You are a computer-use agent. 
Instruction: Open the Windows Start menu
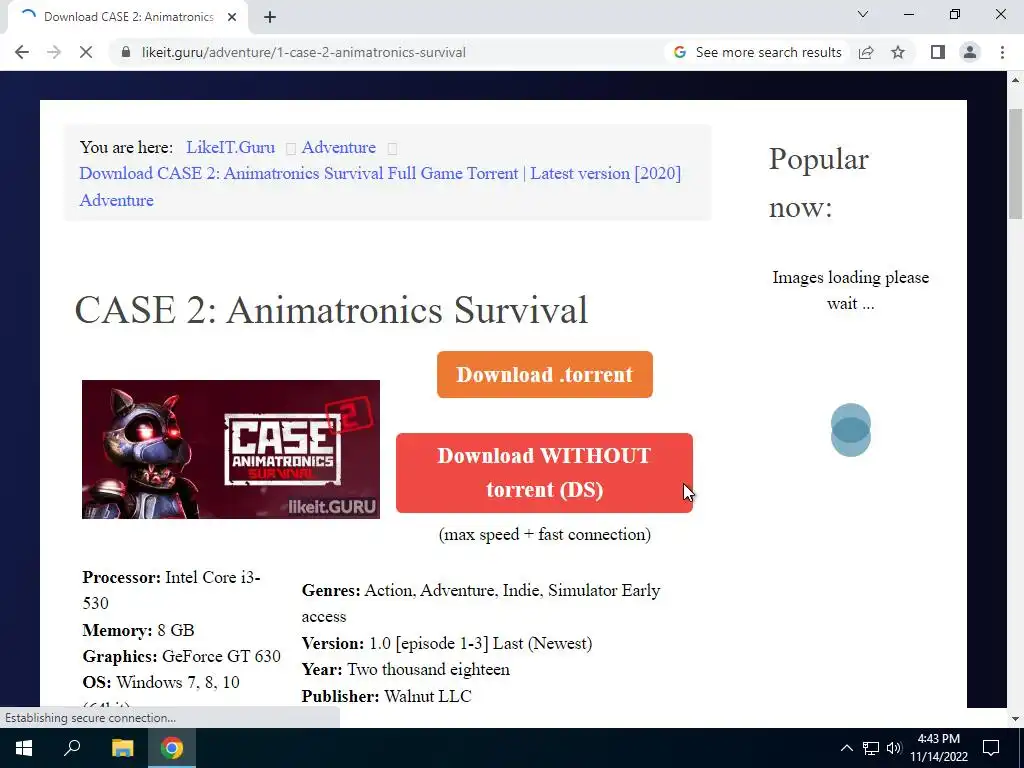click(24, 748)
